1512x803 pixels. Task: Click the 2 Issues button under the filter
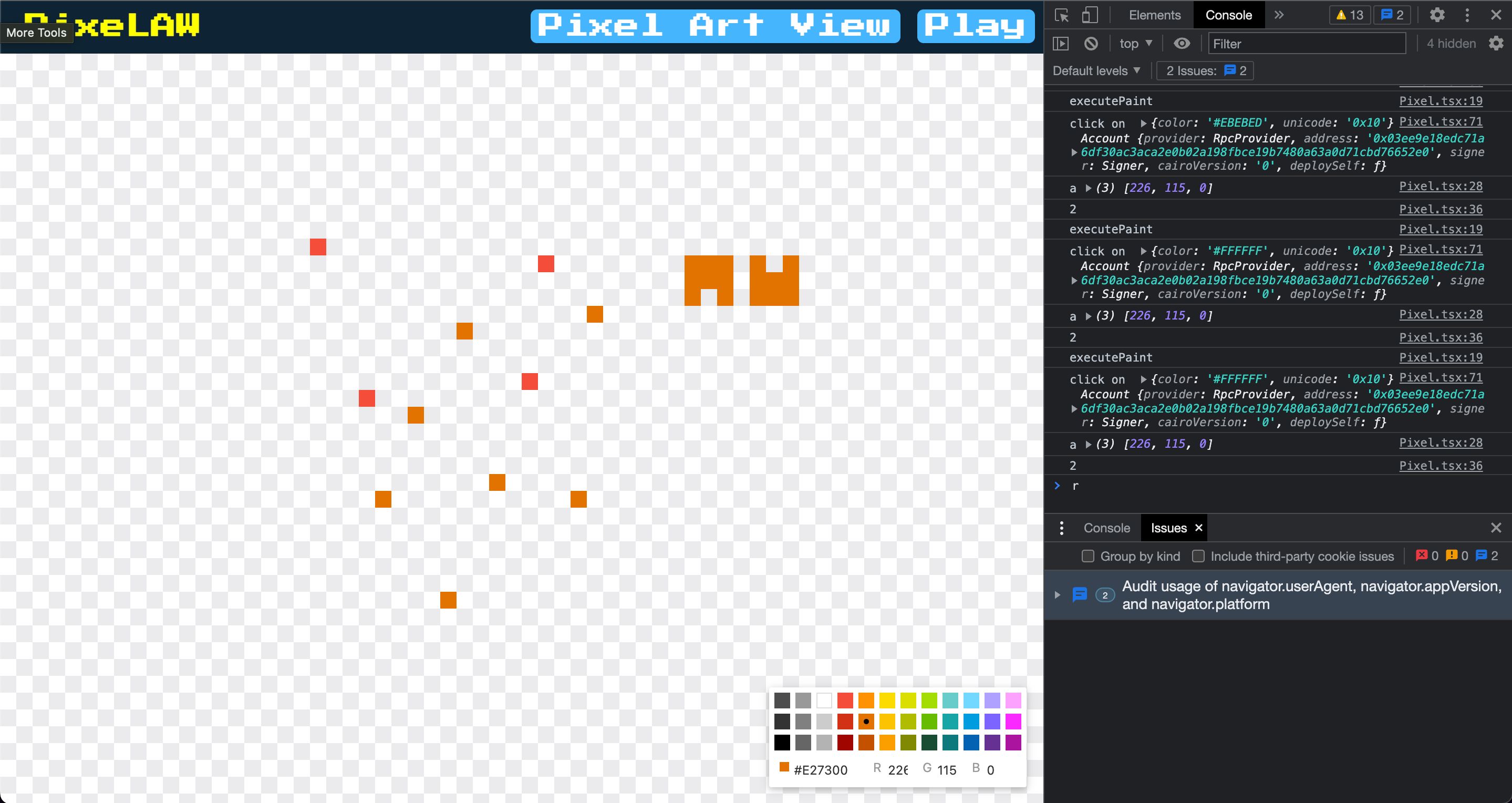pyautogui.click(x=1205, y=70)
